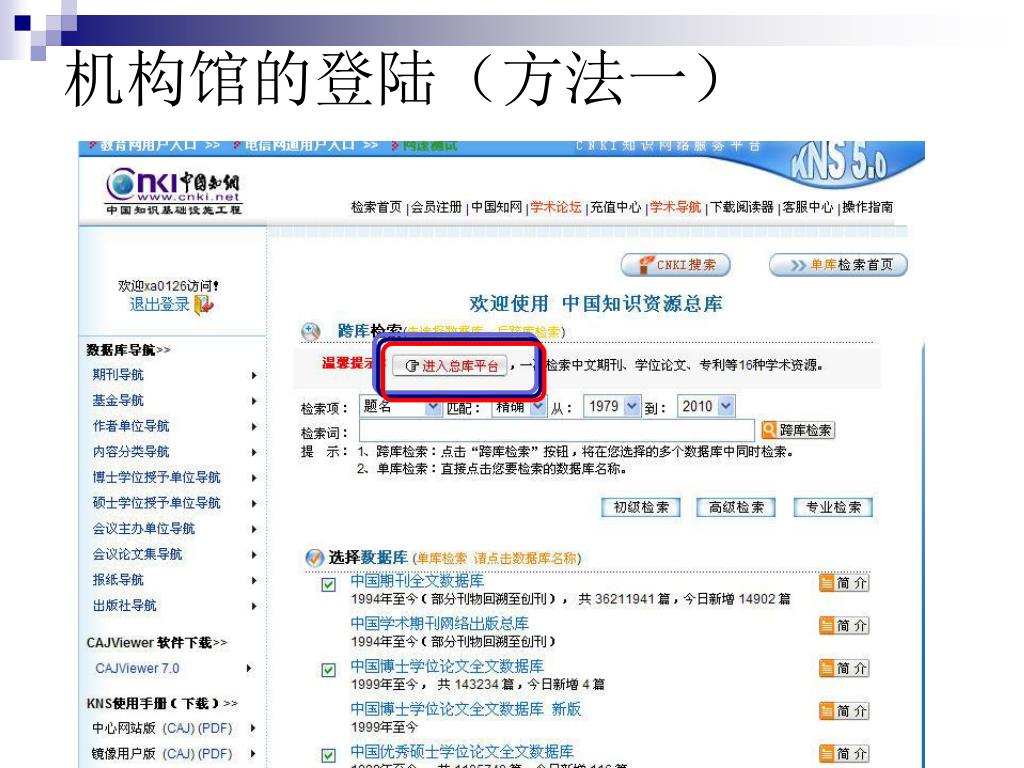
Task: Open the start year 1979 dropdown
Action: 611,406
